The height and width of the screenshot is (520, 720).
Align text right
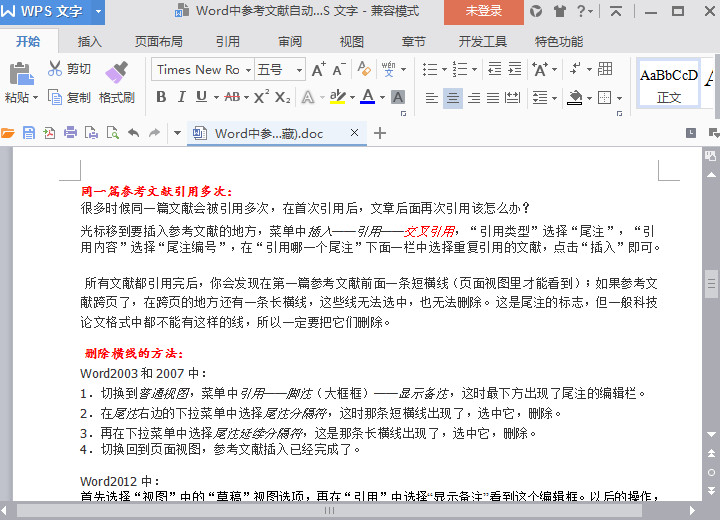[x=474, y=97]
